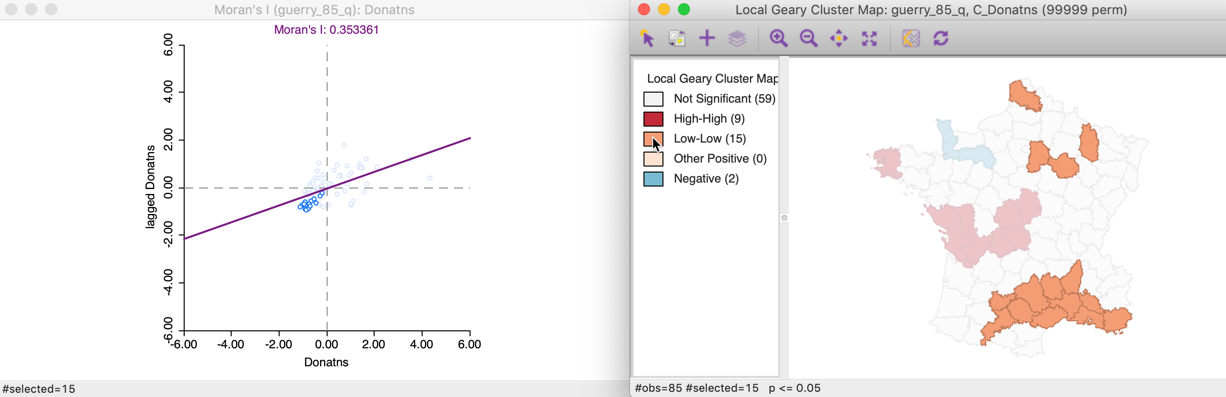Minimize the Local Geary map window with yellow button
Image resolution: width=1226 pixels, height=397 pixels.
[664, 9]
